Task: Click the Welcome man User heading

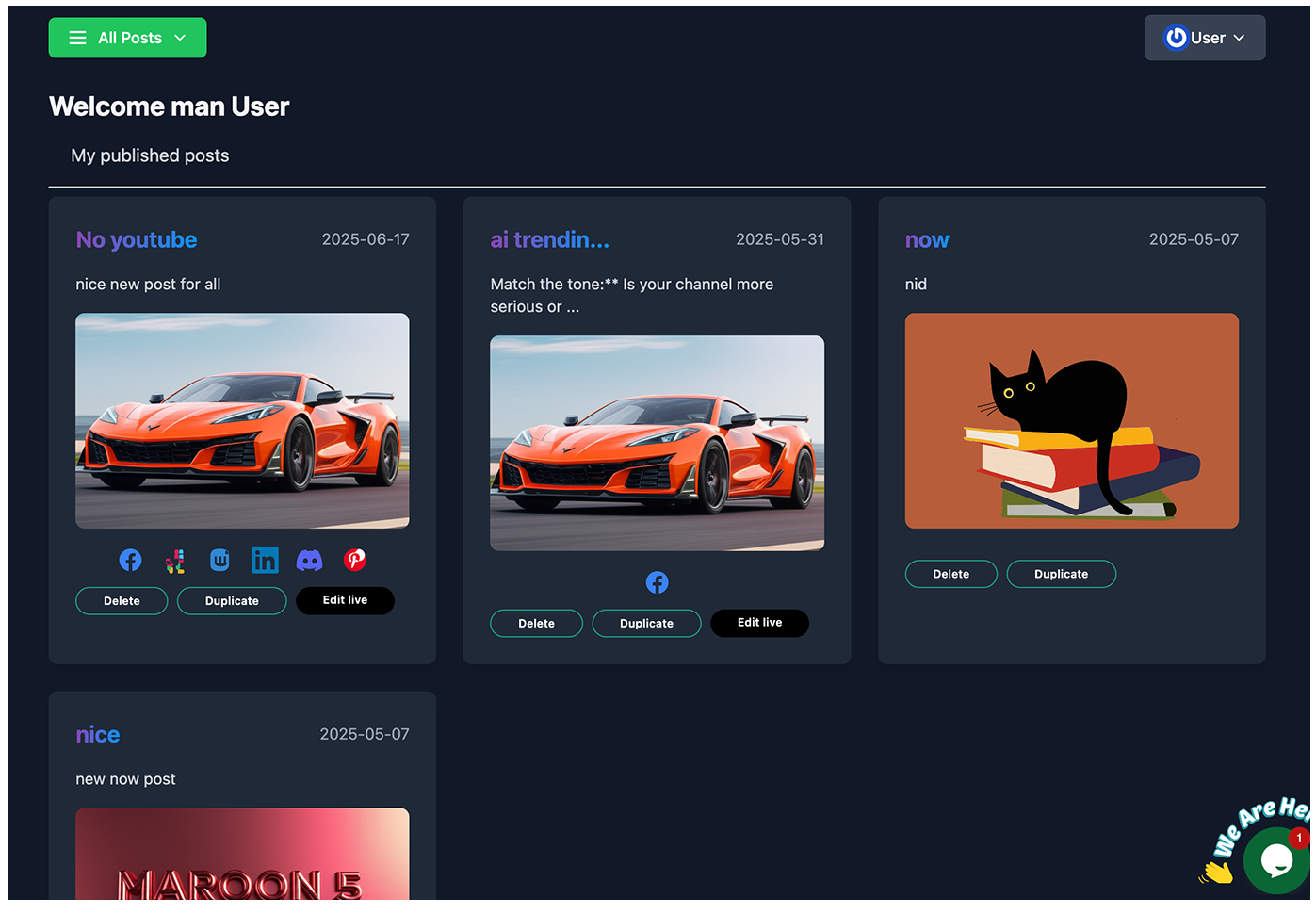Action: click(x=170, y=106)
